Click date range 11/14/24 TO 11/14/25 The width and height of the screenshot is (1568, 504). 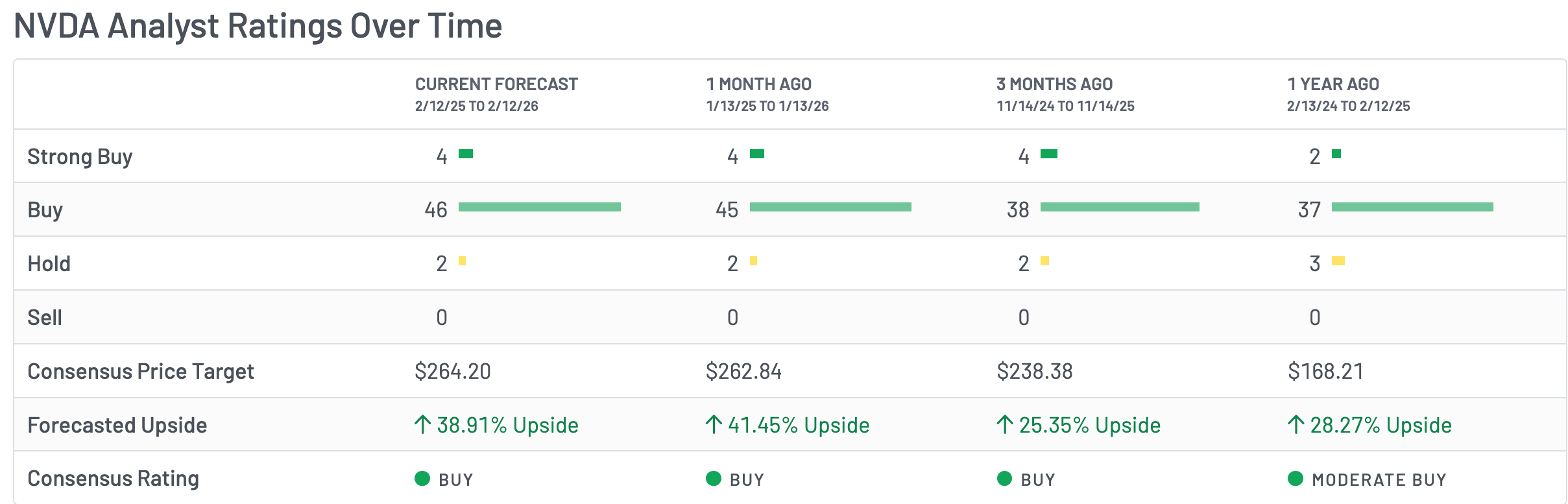tap(1065, 106)
